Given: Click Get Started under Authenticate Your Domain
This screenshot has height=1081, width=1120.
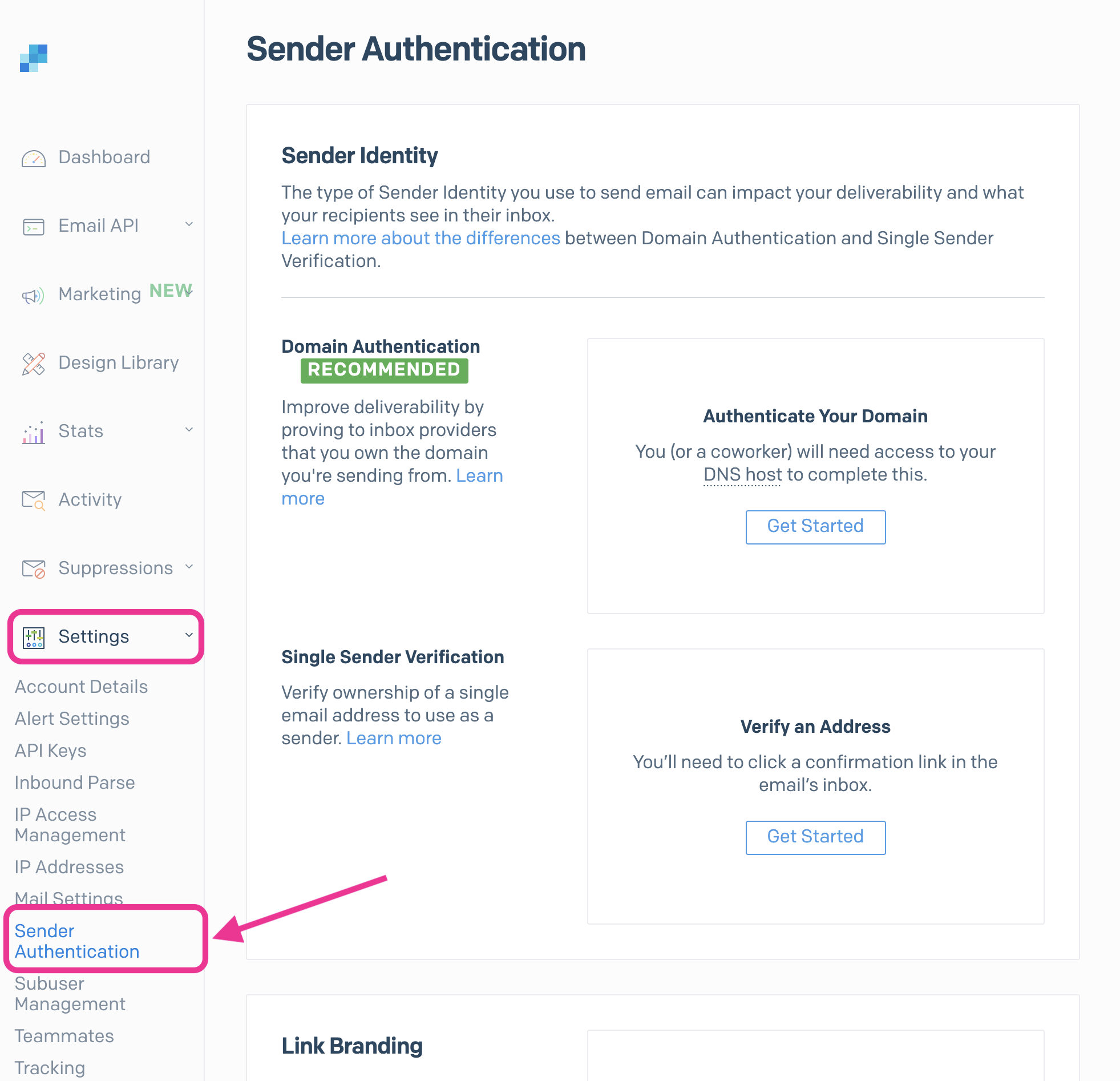Looking at the screenshot, I should (x=815, y=526).
